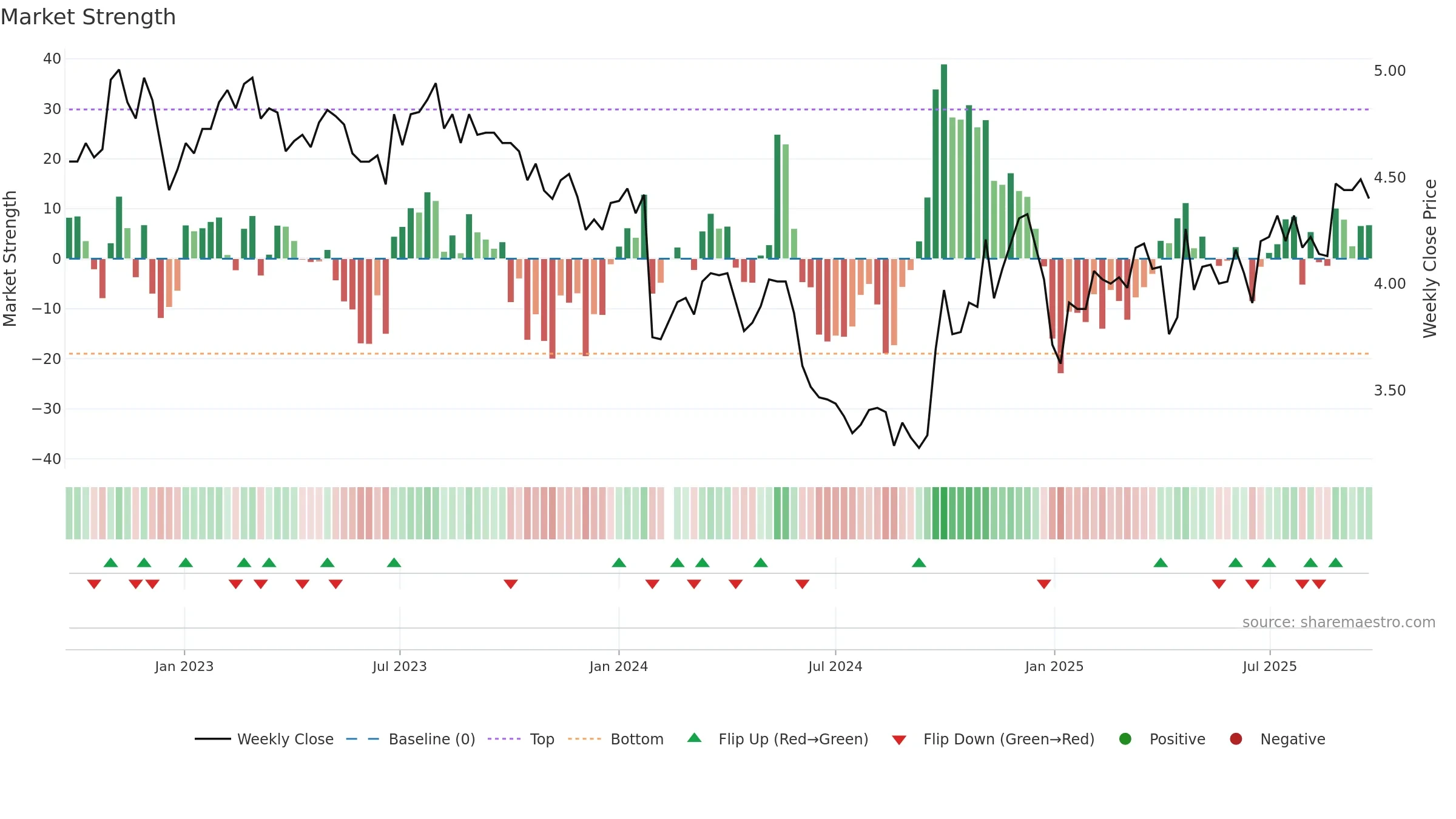Click the flip up triangle between Jul 2024 and Jan 2025
Viewport: 1456px width, 819px height.
point(919,562)
